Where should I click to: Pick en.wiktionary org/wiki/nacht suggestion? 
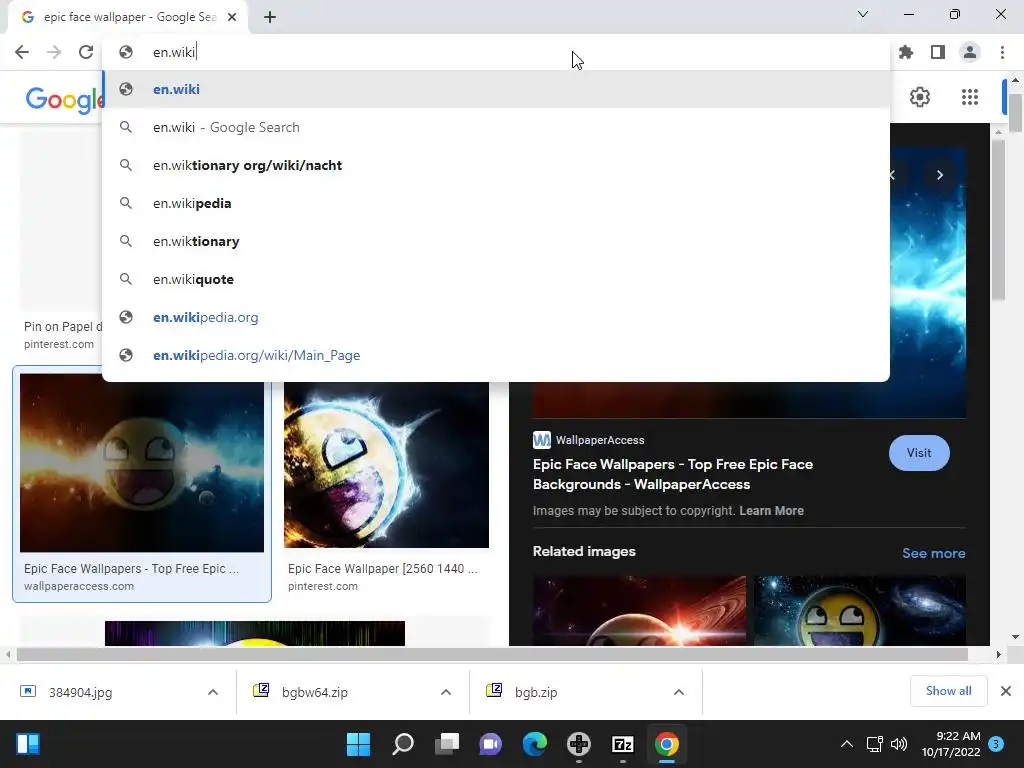click(x=496, y=165)
